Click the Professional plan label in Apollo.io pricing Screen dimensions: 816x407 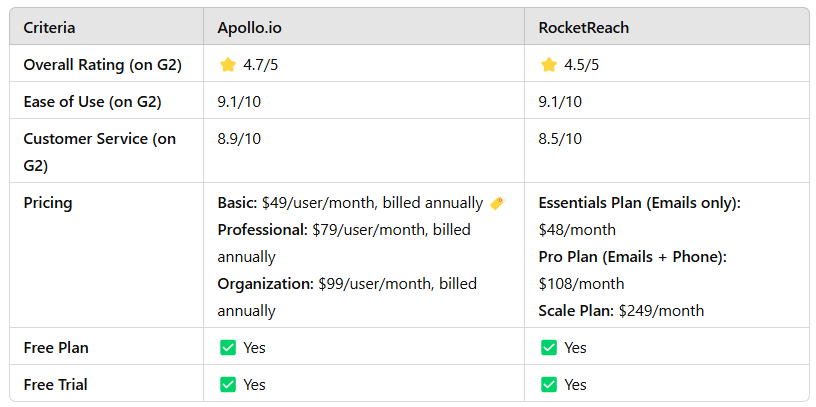262,230
